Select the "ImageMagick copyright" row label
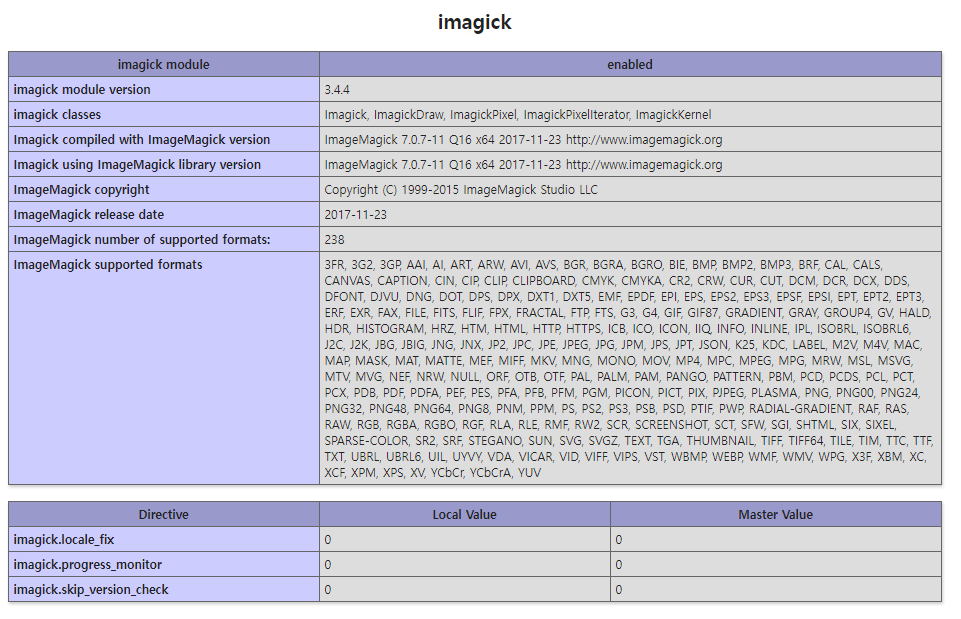 (82, 190)
